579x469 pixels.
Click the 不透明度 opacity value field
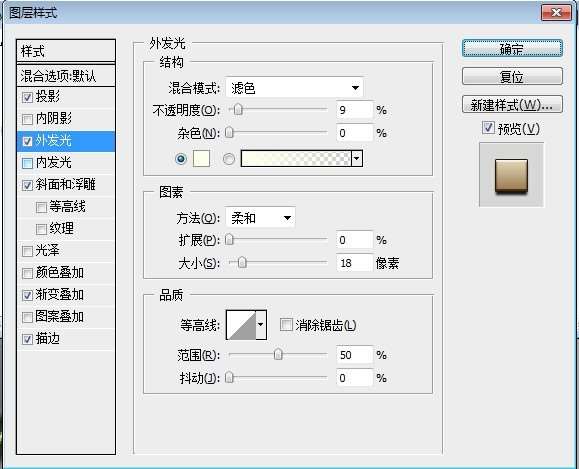click(354, 110)
